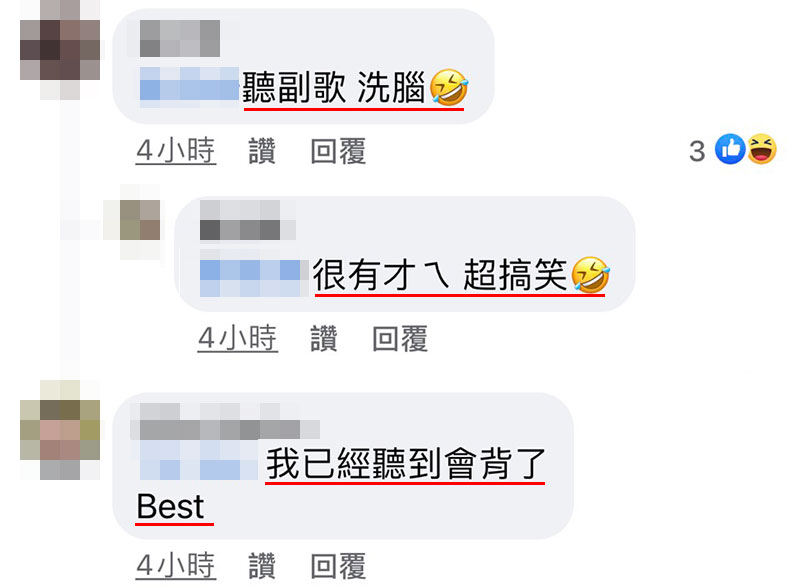Viewport: 800px width, 588px height.
Task: Click the tagged blue name before 聽副歌
Action: tap(189, 87)
